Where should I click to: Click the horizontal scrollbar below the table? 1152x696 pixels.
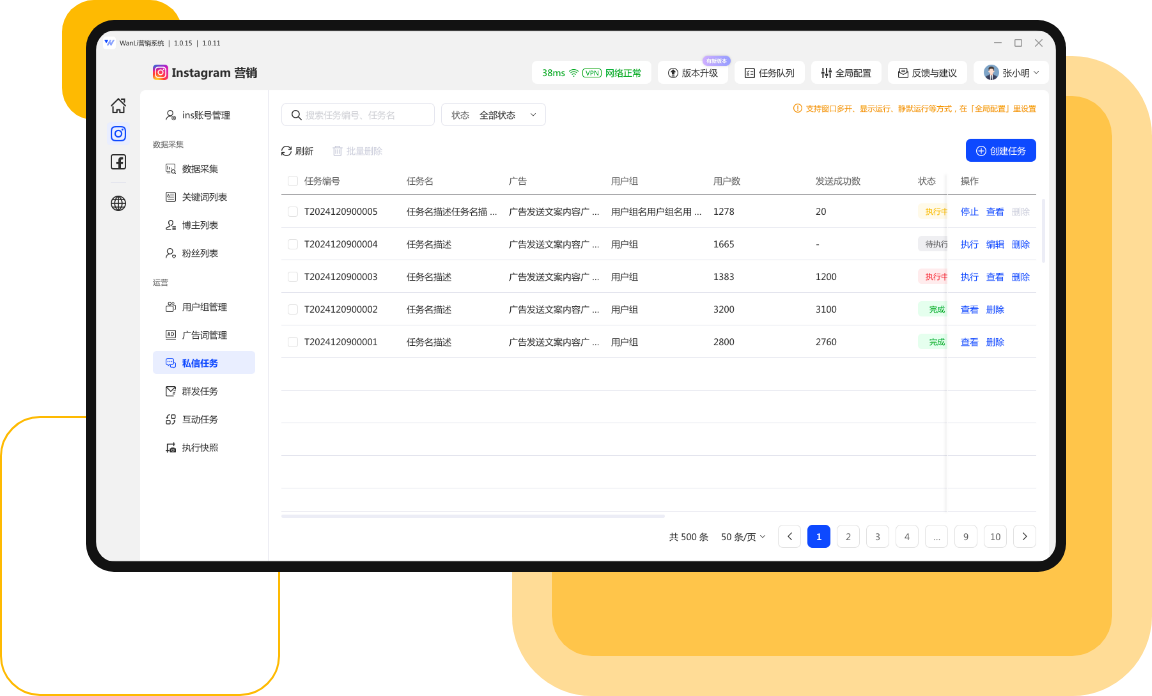473,516
